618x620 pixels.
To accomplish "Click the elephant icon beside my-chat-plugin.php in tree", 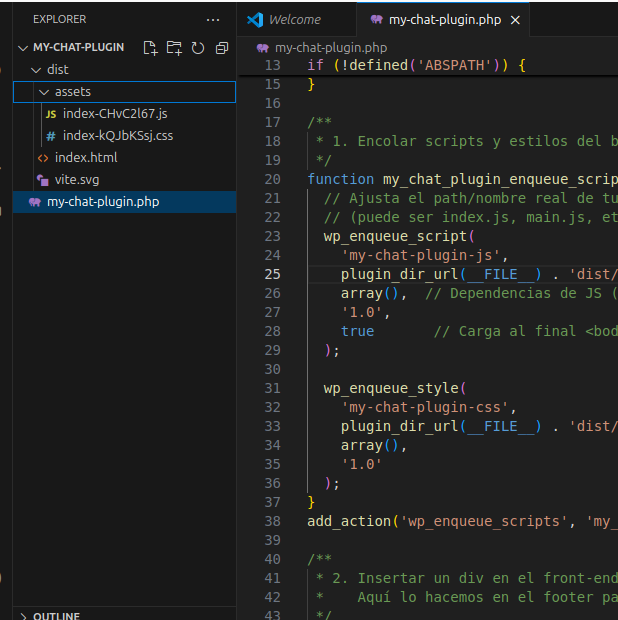I will (x=35, y=202).
